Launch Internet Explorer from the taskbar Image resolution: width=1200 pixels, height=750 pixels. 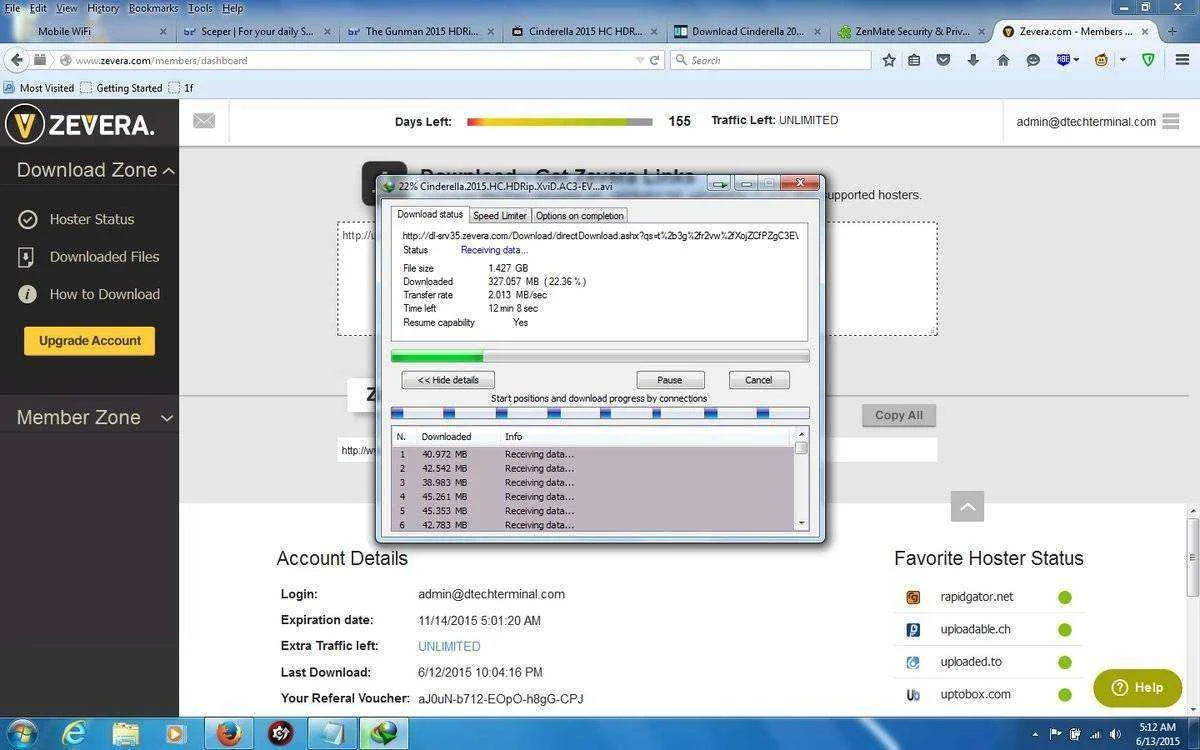pos(74,733)
